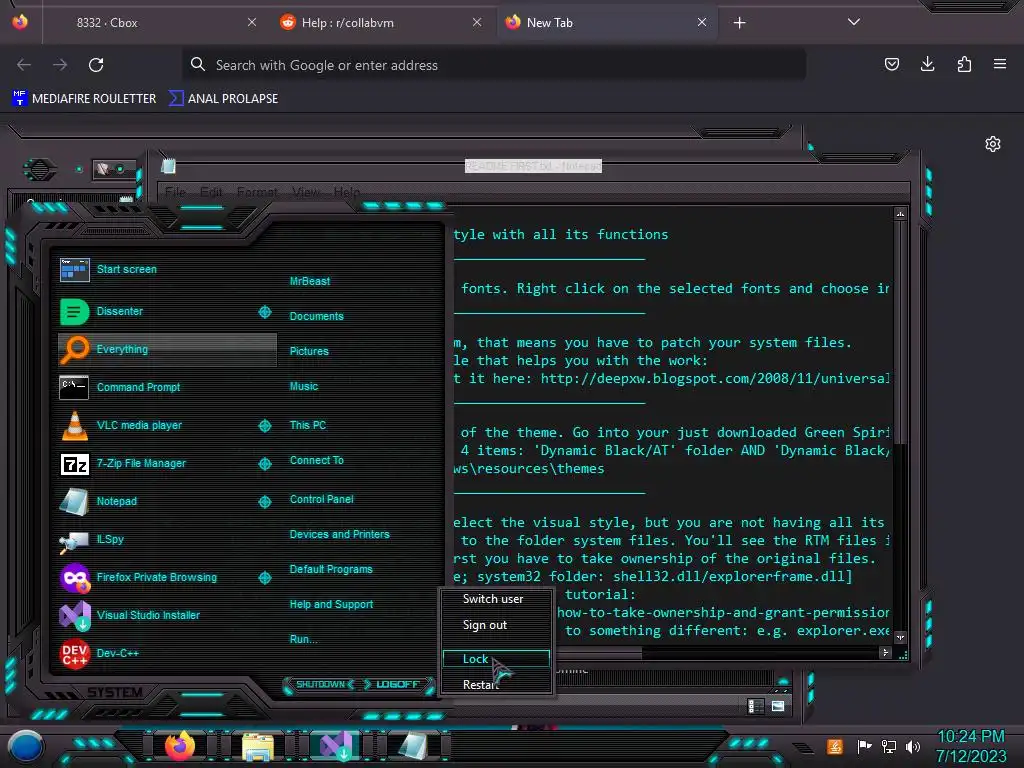Open network status in system tray
This screenshot has width=1024, height=768.
click(x=889, y=746)
